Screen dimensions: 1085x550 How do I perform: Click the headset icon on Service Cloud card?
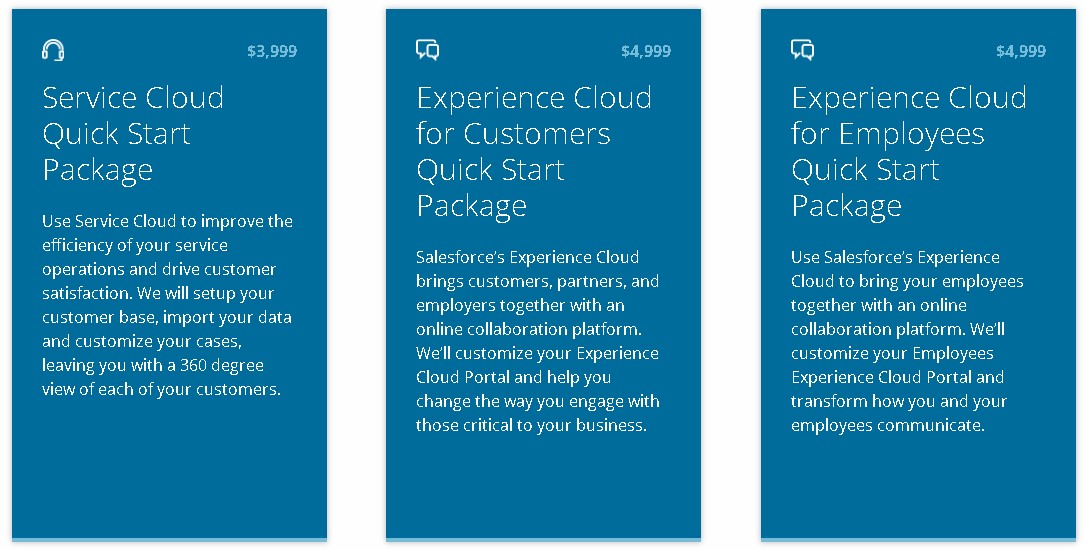(53, 51)
